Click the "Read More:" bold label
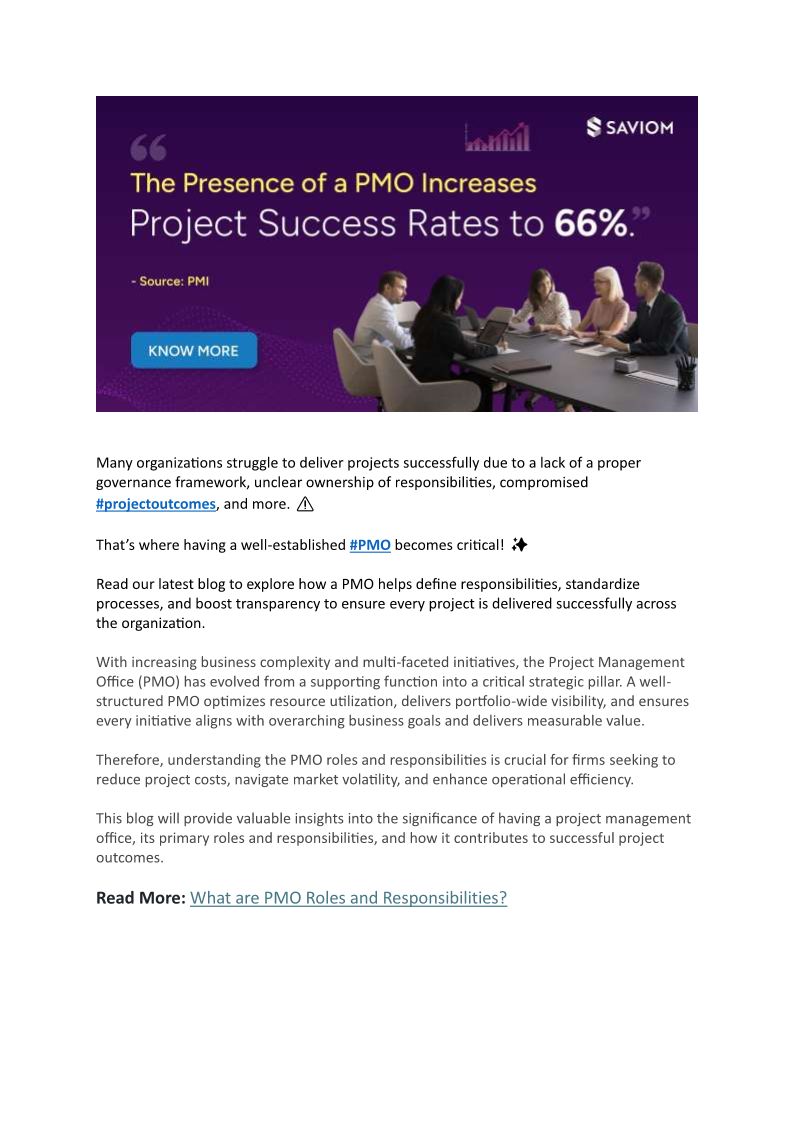Viewport: 794px width, 1123px height. 141,897
